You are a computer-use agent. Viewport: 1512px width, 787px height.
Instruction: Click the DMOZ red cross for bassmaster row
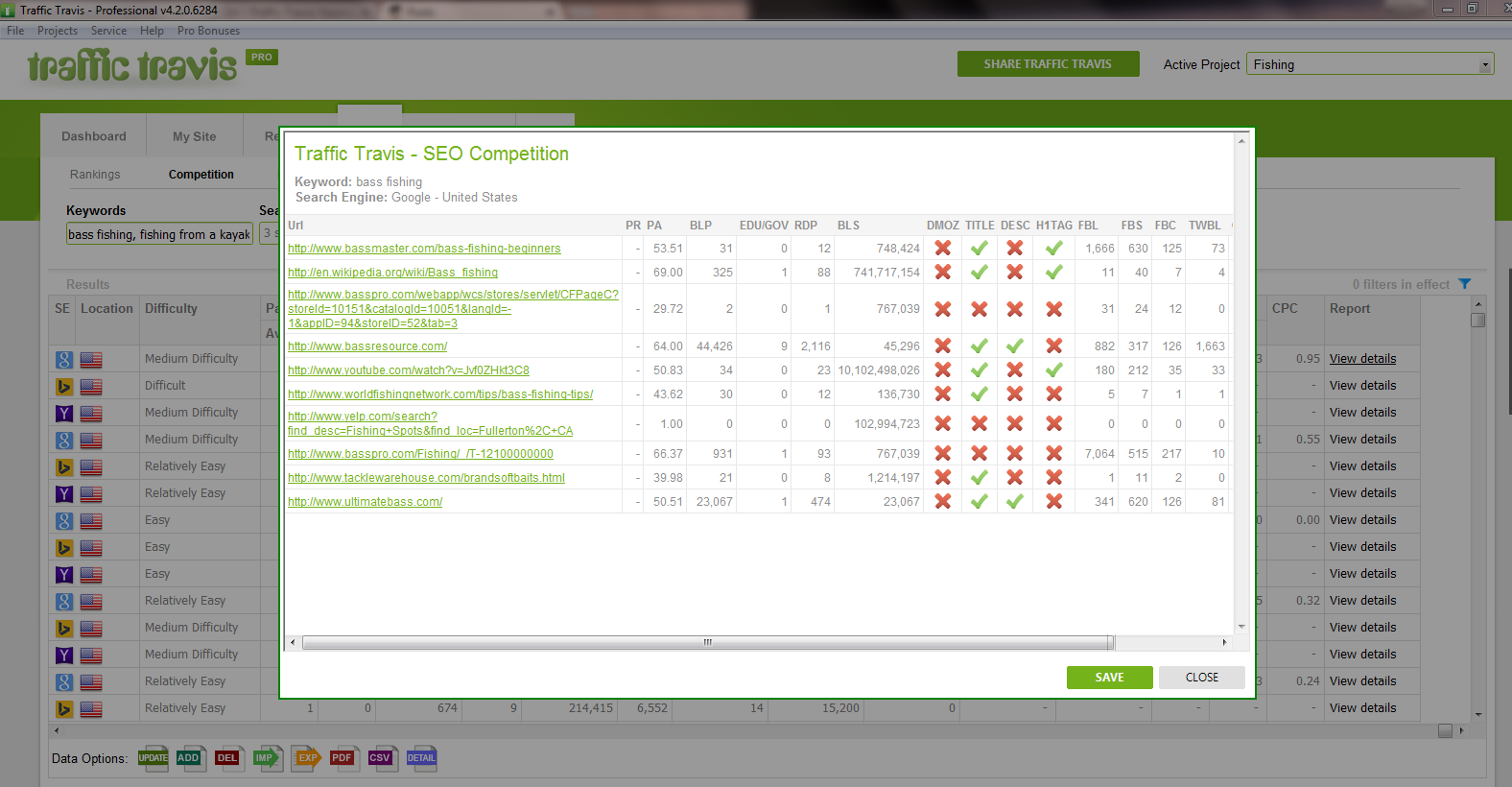tap(943, 248)
